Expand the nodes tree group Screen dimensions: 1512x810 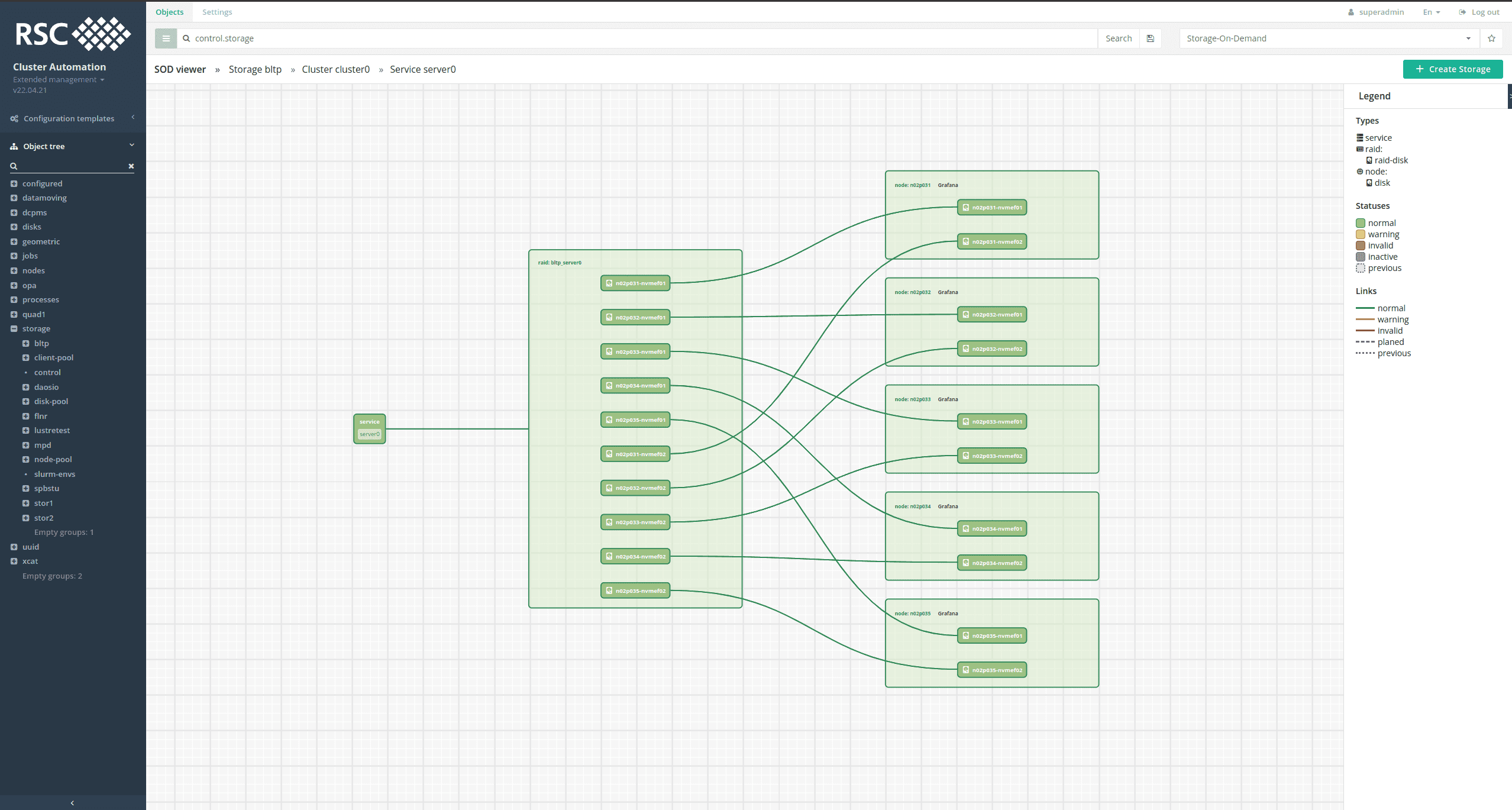pyautogui.click(x=14, y=271)
